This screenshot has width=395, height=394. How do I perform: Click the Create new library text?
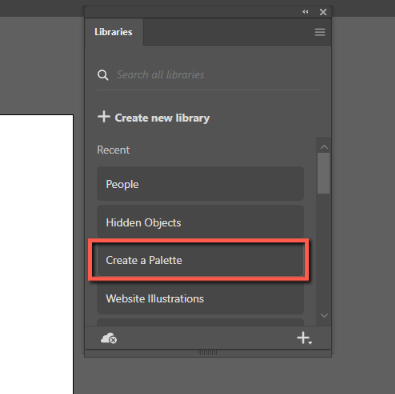coord(162,118)
